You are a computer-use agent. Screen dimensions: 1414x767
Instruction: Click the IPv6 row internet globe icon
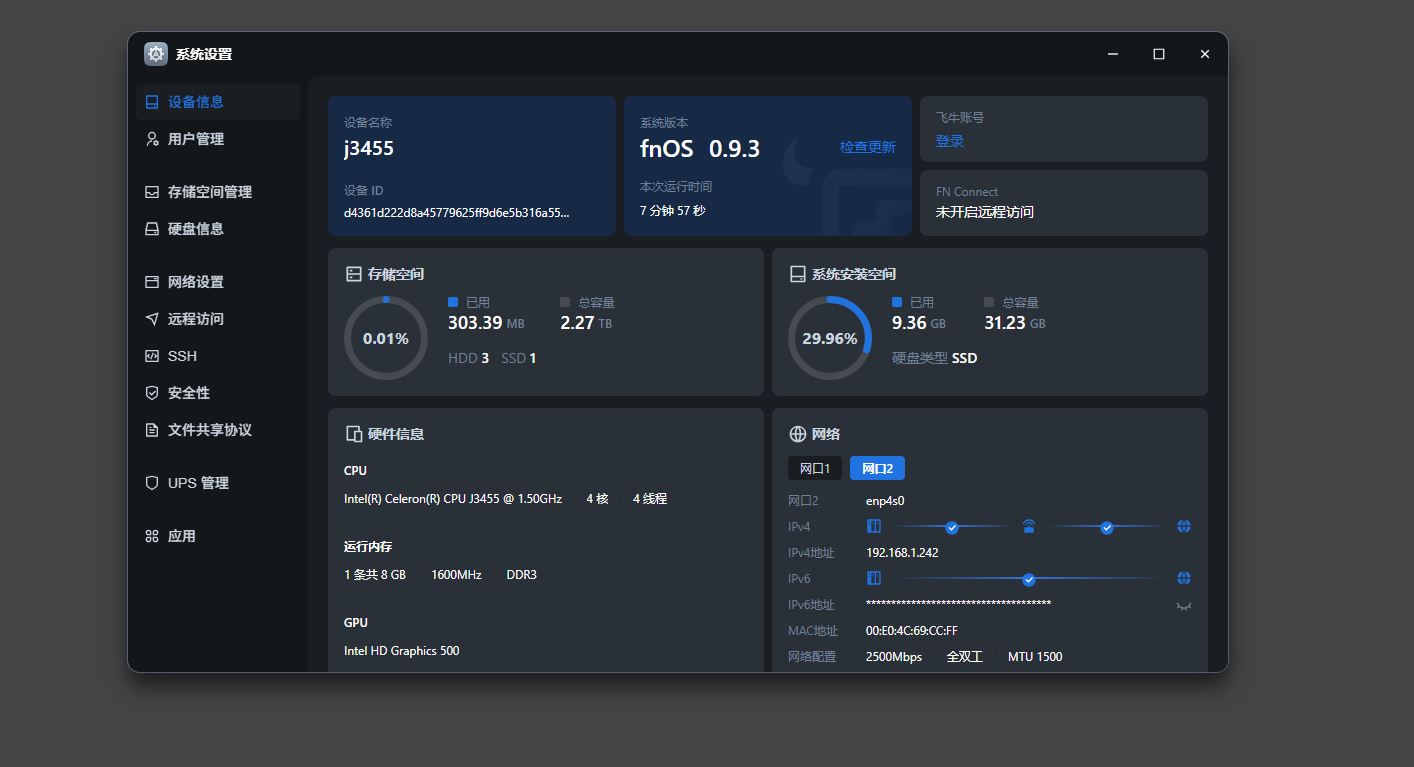tap(1184, 578)
